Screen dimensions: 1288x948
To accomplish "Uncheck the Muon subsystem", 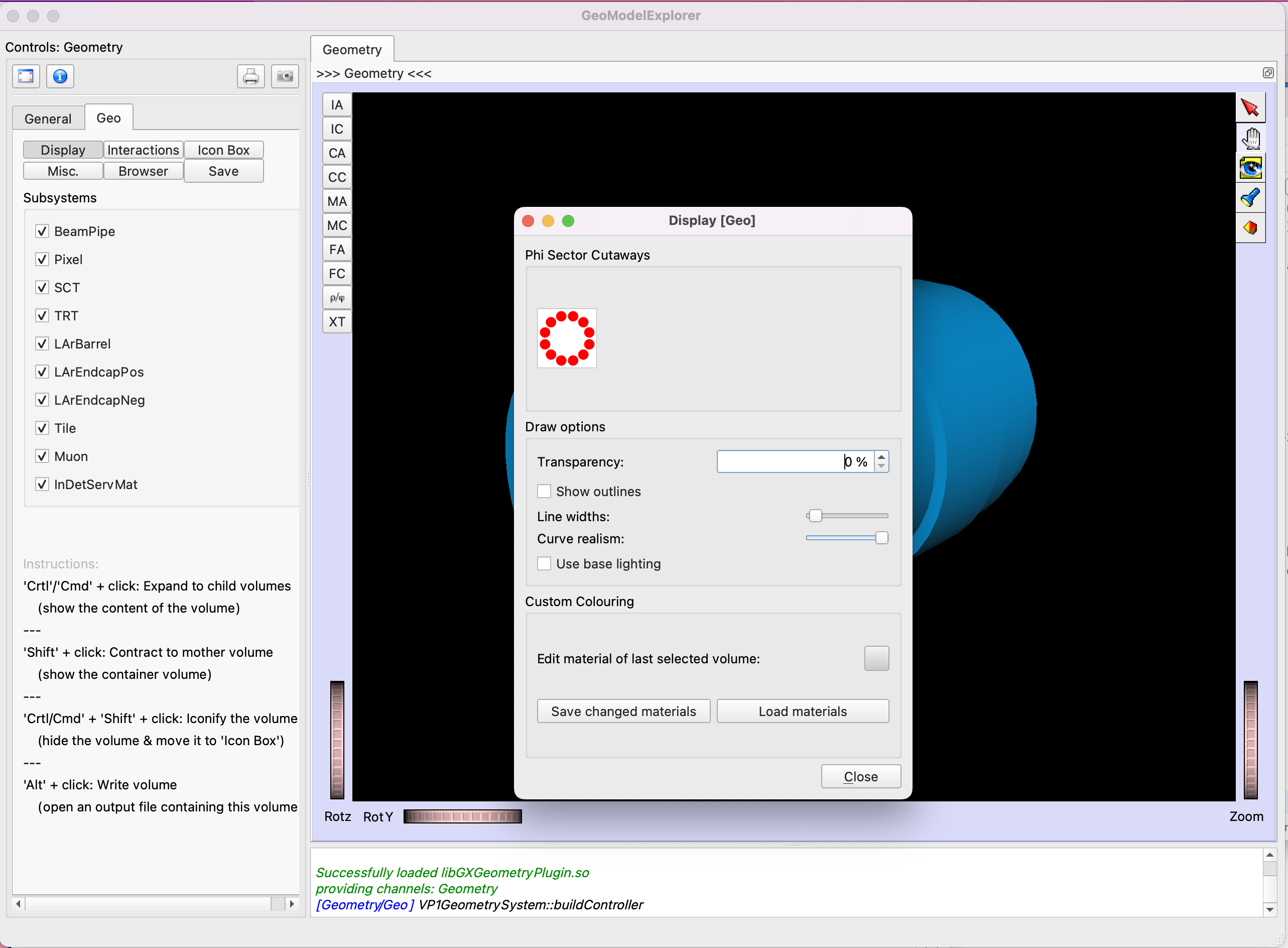I will coord(42,456).
